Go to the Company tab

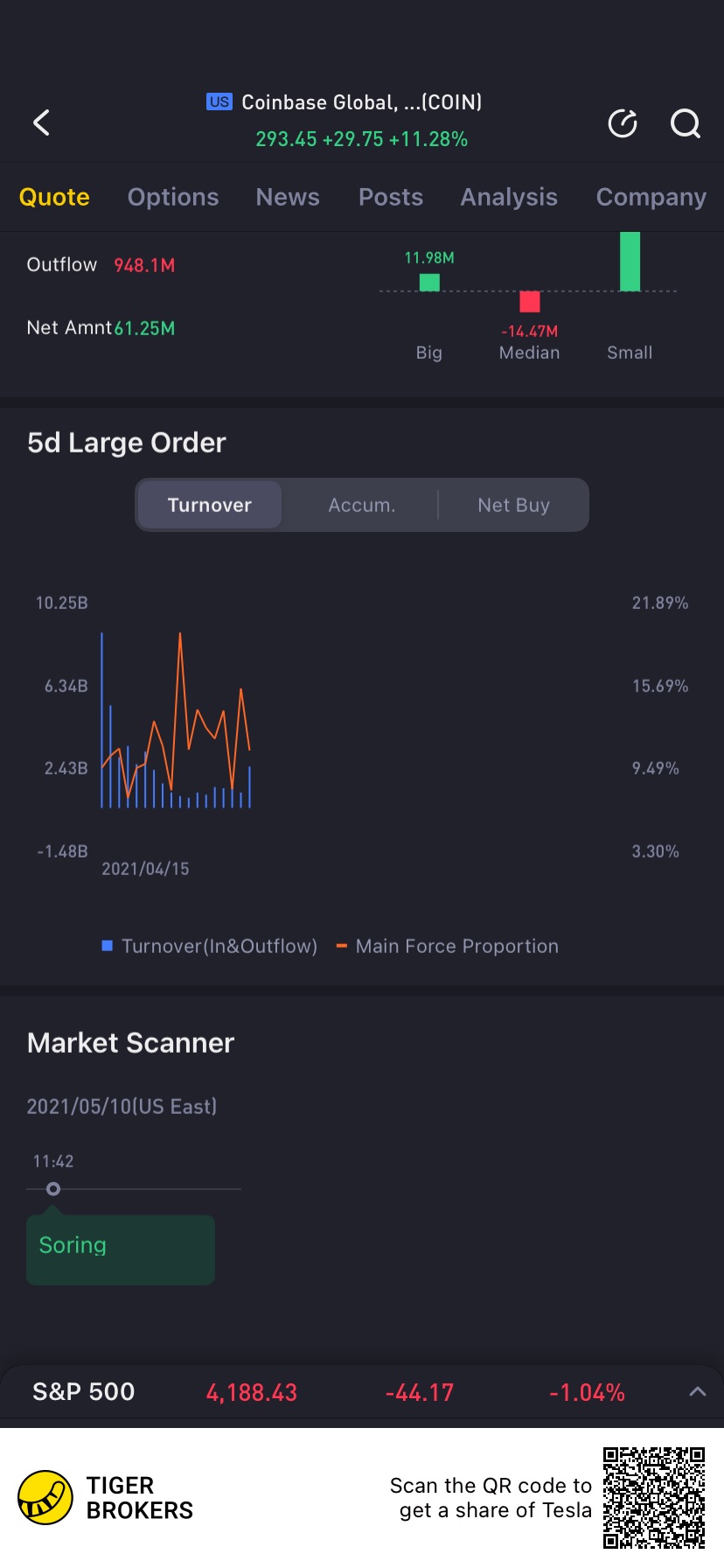(651, 197)
